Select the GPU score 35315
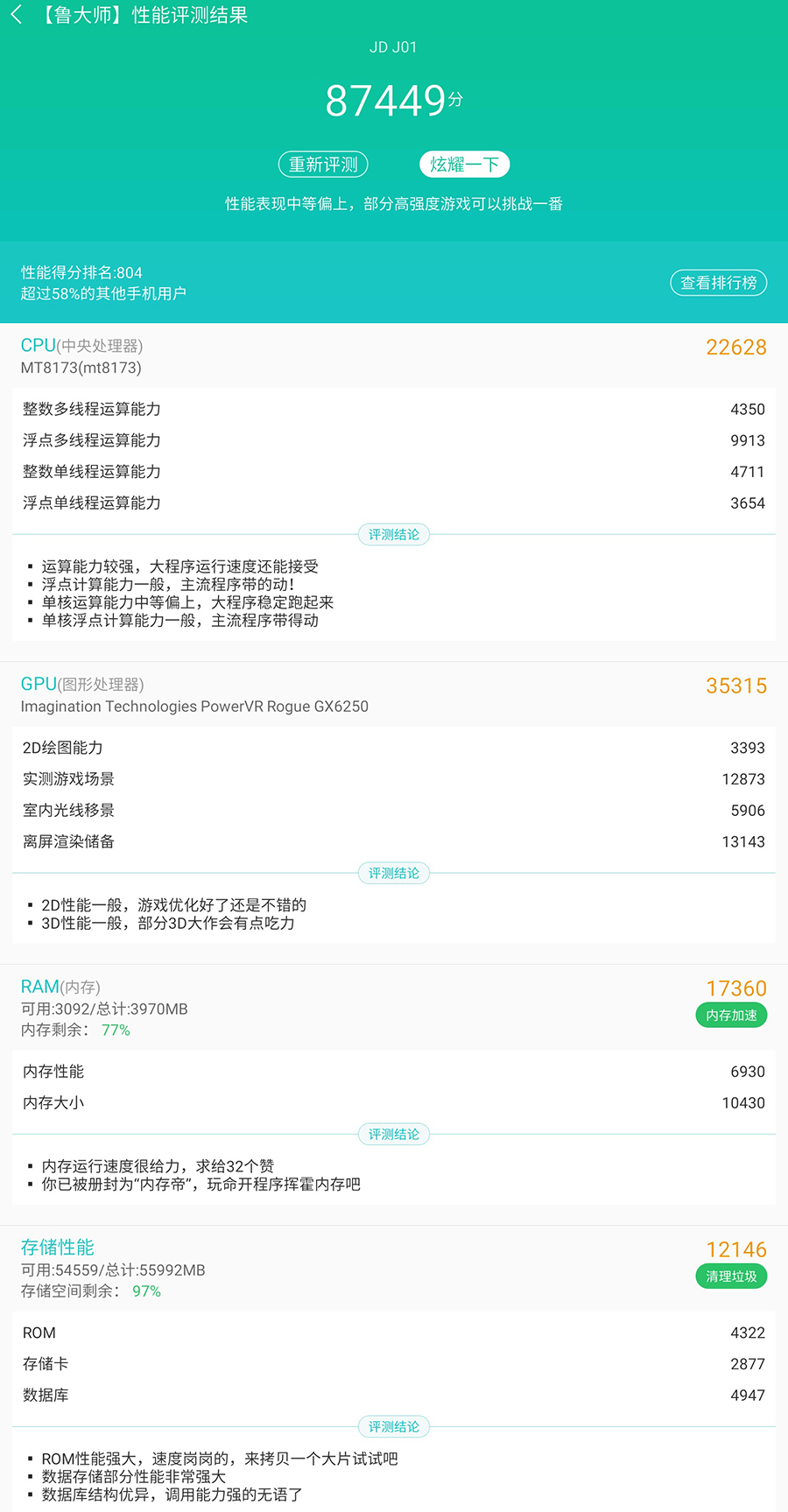Image resolution: width=788 pixels, height=1512 pixels. [x=735, y=686]
